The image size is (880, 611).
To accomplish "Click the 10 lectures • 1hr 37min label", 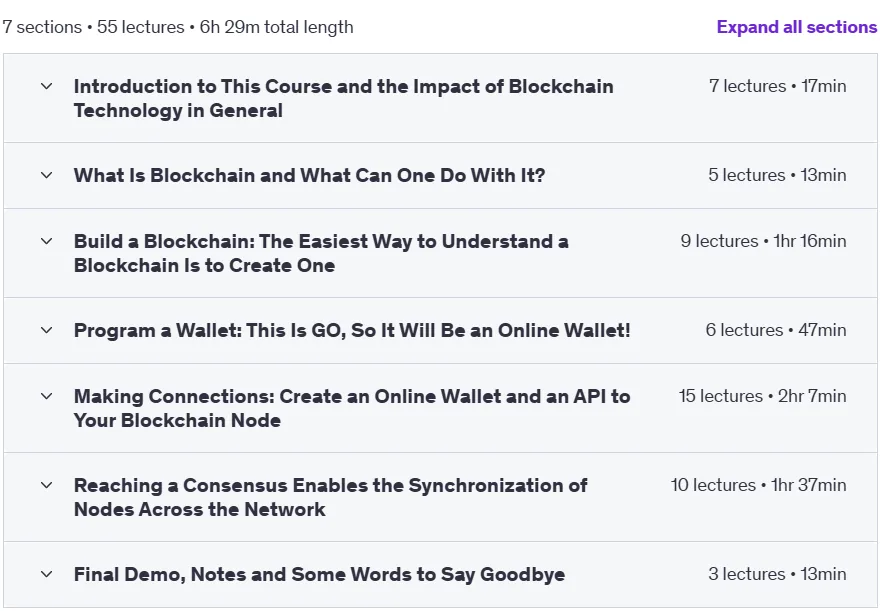I will [758, 485].
